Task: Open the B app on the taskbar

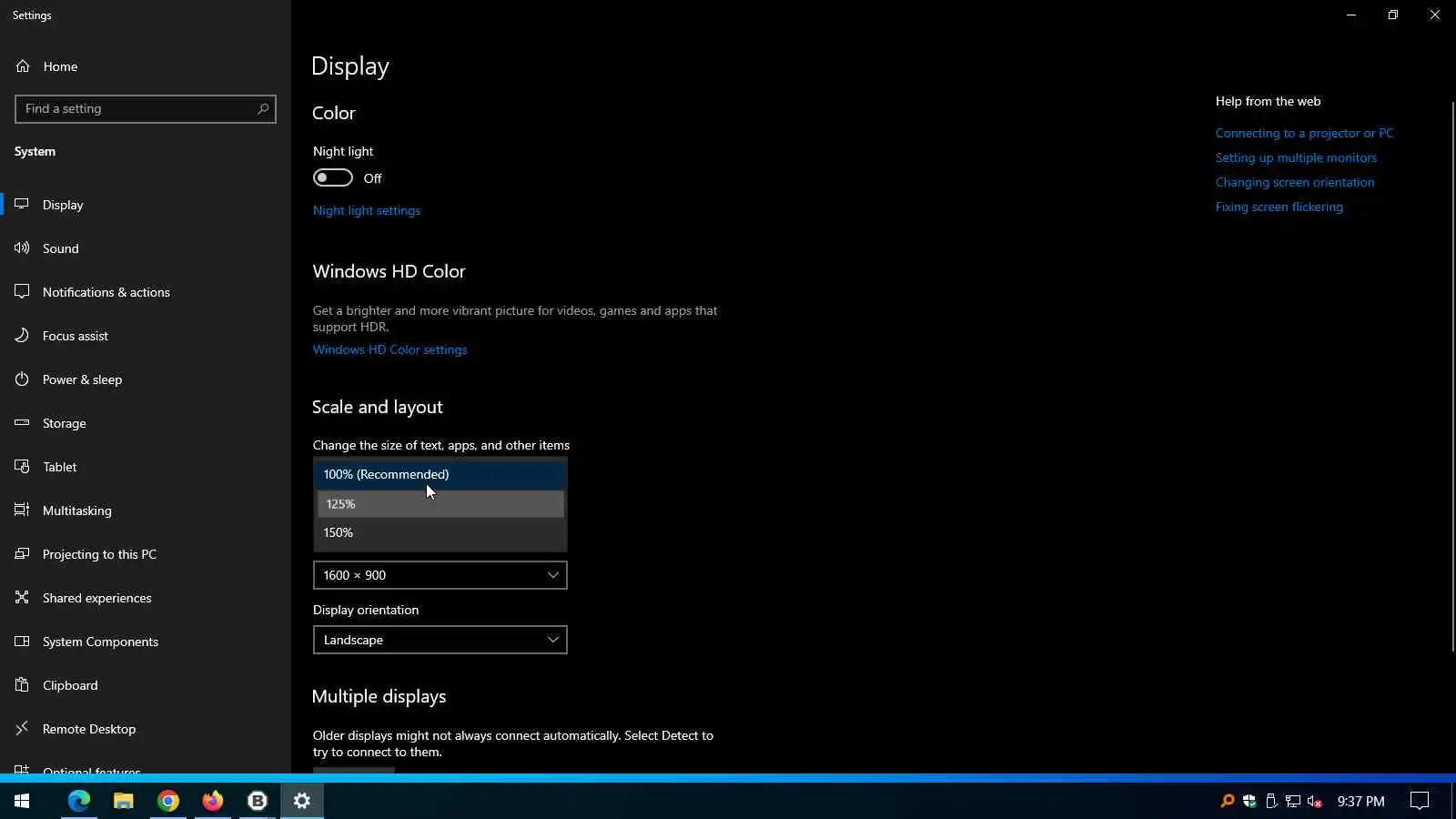Action: (x=258, y=801)
